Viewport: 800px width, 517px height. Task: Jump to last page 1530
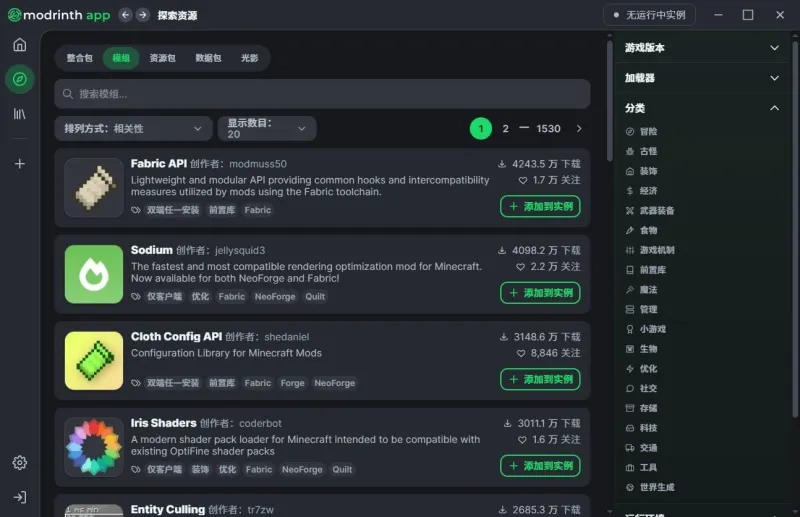coord(548,129)
